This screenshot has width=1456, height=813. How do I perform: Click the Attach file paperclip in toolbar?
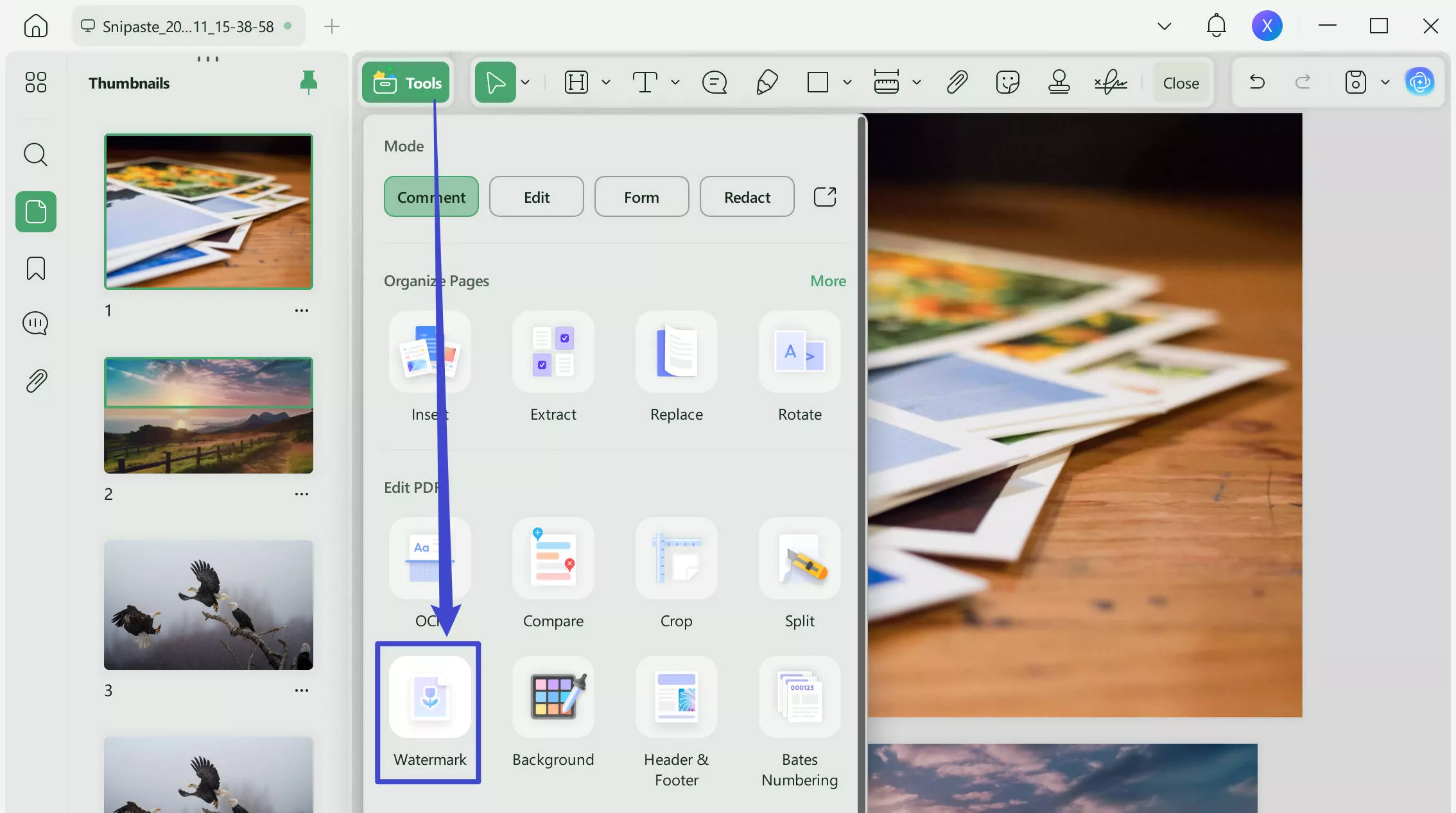(957, 82)
